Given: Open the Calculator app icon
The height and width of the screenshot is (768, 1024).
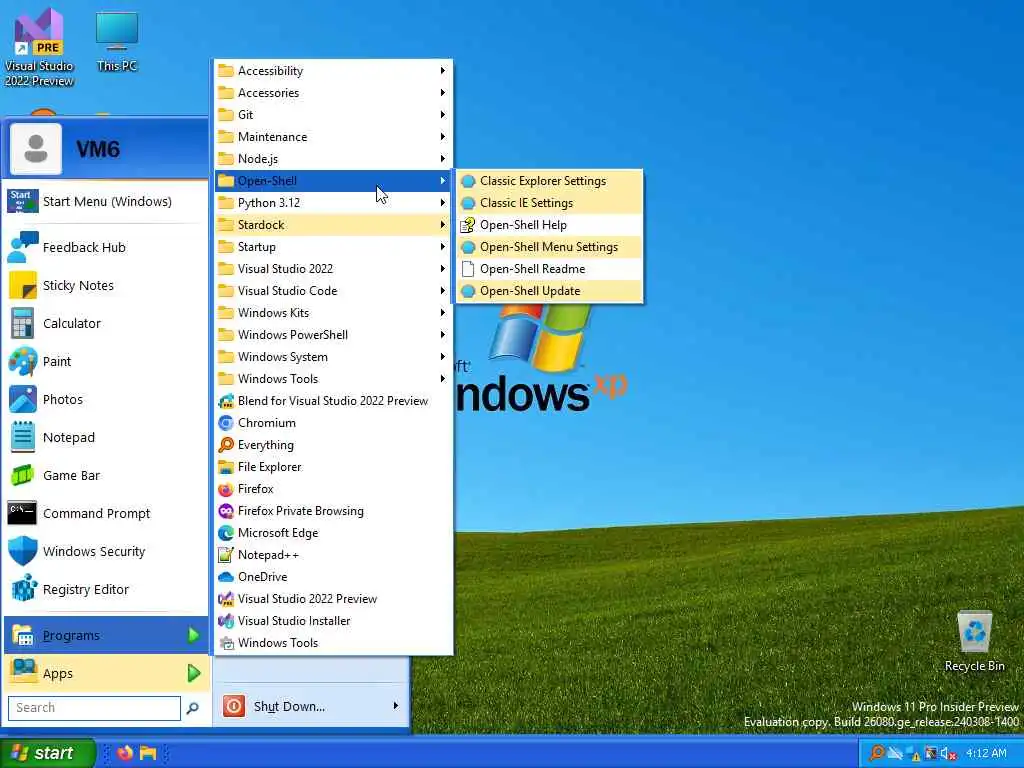Looking at the screenshot, I should 23,323.
